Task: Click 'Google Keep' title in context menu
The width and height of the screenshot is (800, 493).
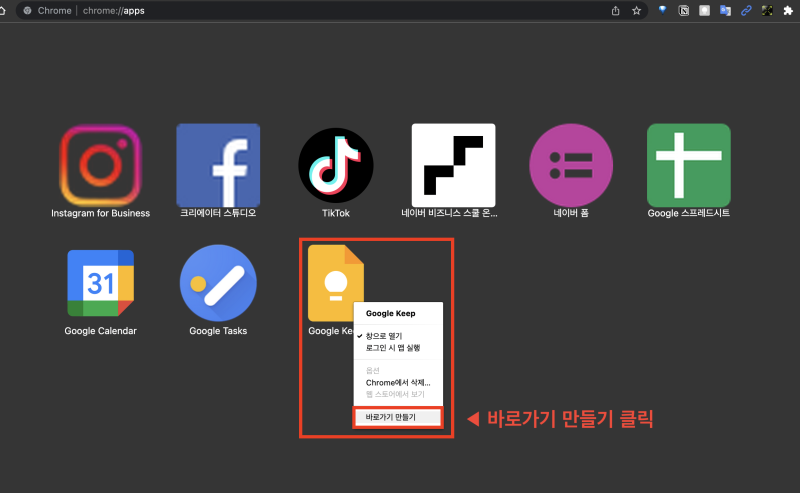Action: click(x=390, y=313)
